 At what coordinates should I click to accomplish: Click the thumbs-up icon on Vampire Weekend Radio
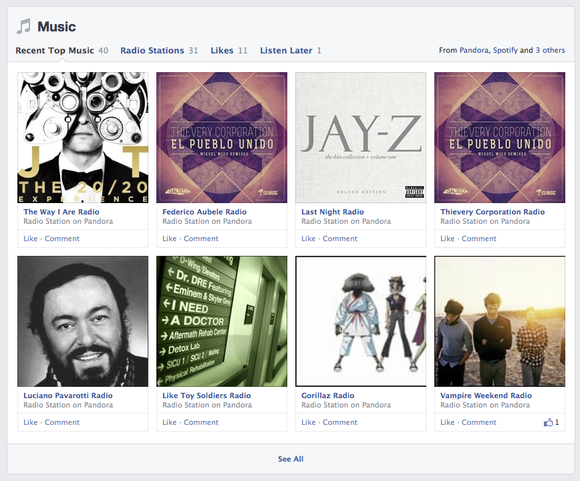(548, 422)
